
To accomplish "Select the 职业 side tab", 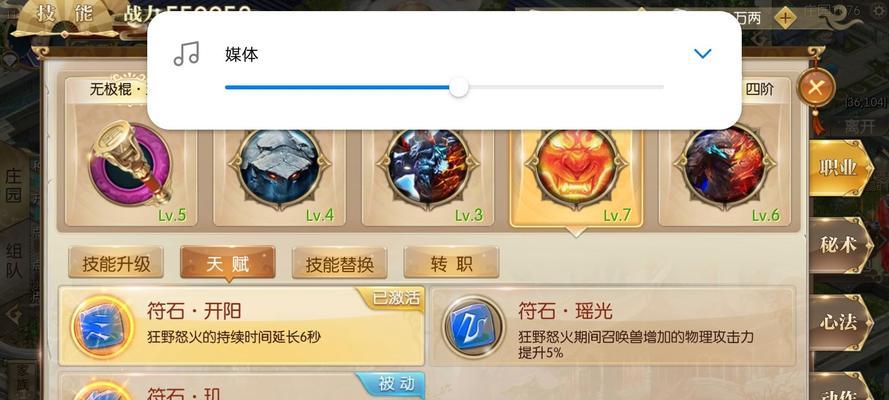I will 839,168.
